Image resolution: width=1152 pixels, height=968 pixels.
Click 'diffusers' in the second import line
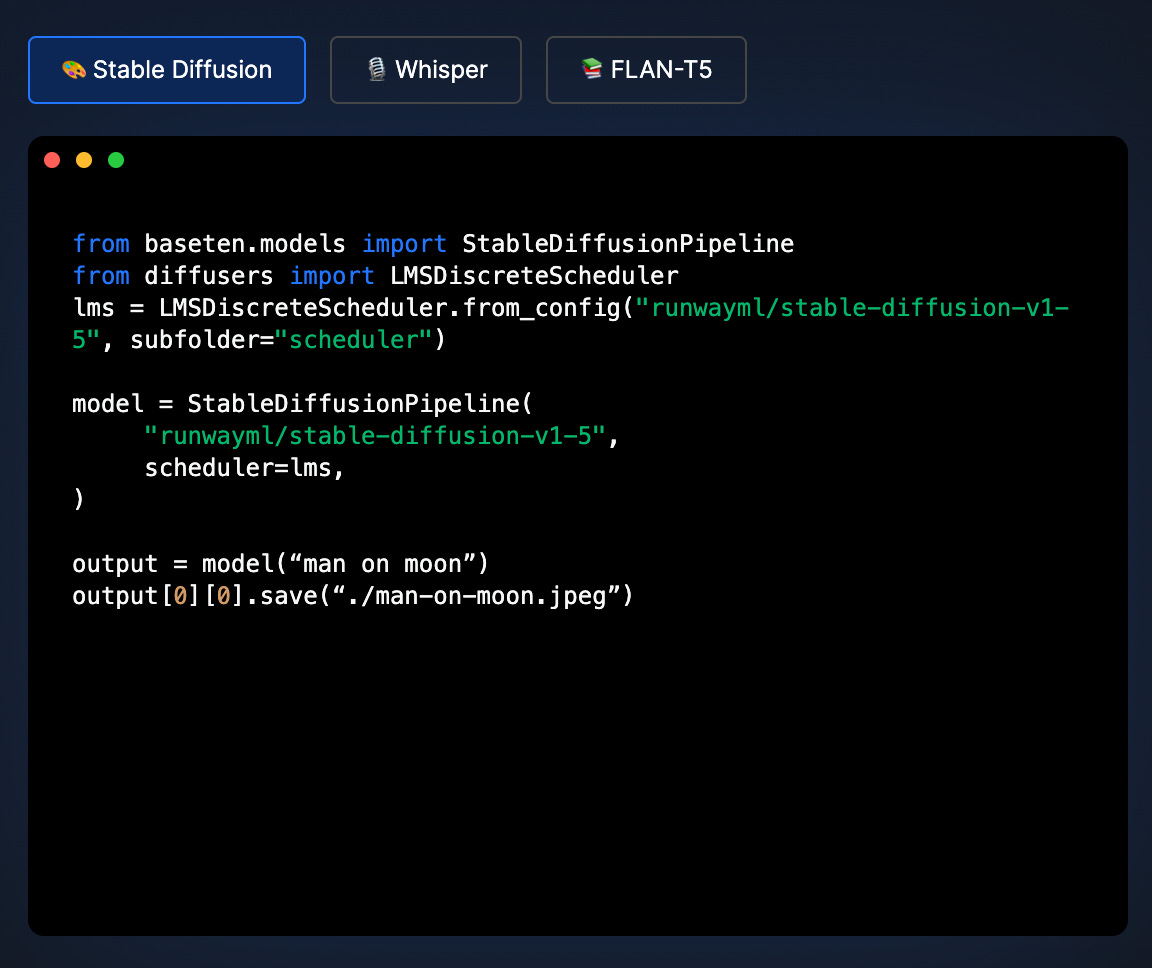coord(209,276)
